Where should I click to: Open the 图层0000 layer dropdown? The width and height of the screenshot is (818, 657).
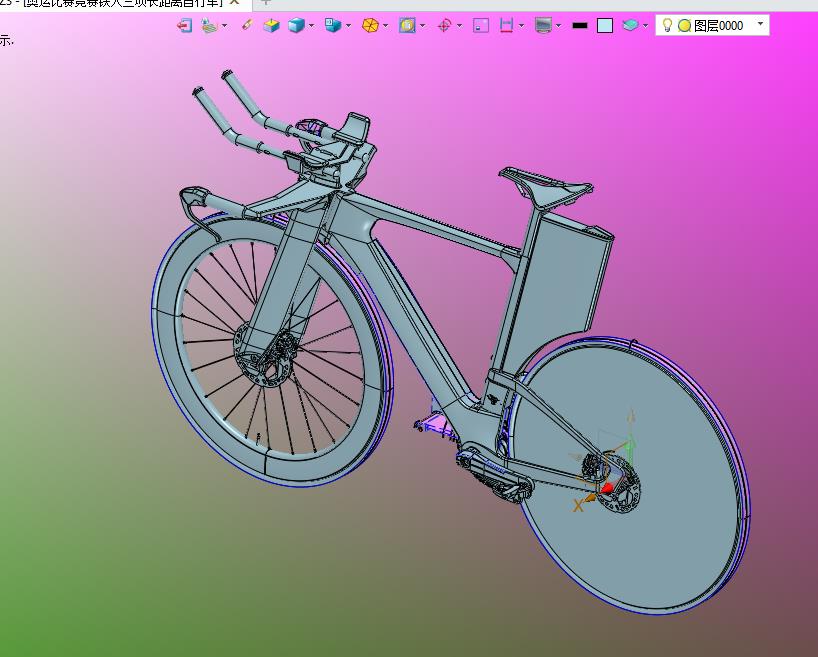tap(760, 24)
